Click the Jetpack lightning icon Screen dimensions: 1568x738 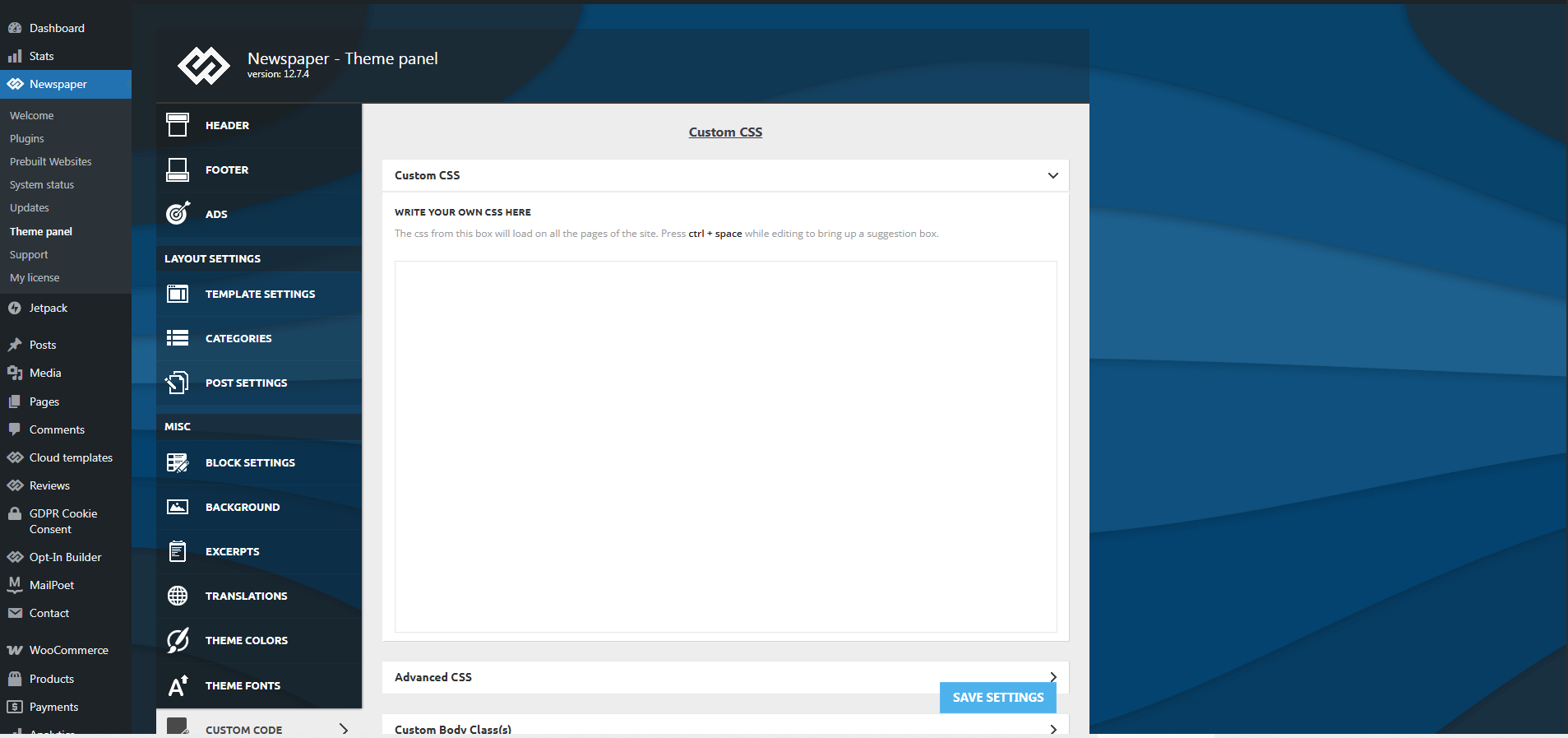pos(15,308)
